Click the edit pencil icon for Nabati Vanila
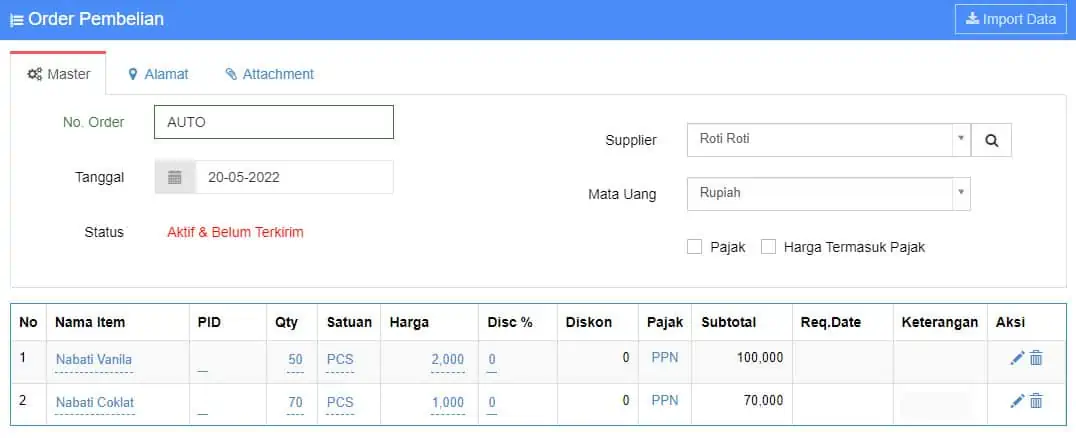 click(x=1017, y=358)
